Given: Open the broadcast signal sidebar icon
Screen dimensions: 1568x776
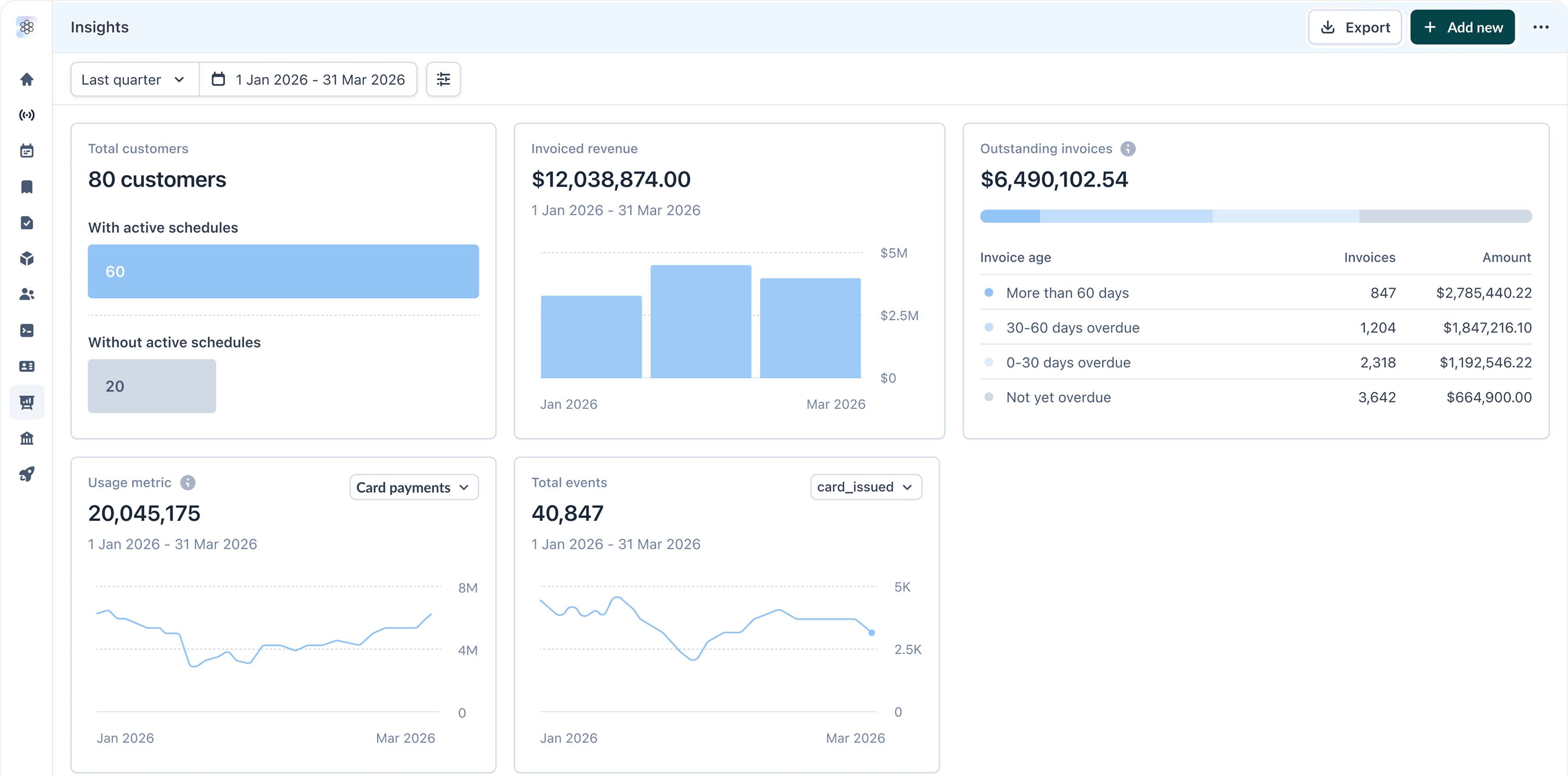Looking at the screenshot, I should 27,115.
